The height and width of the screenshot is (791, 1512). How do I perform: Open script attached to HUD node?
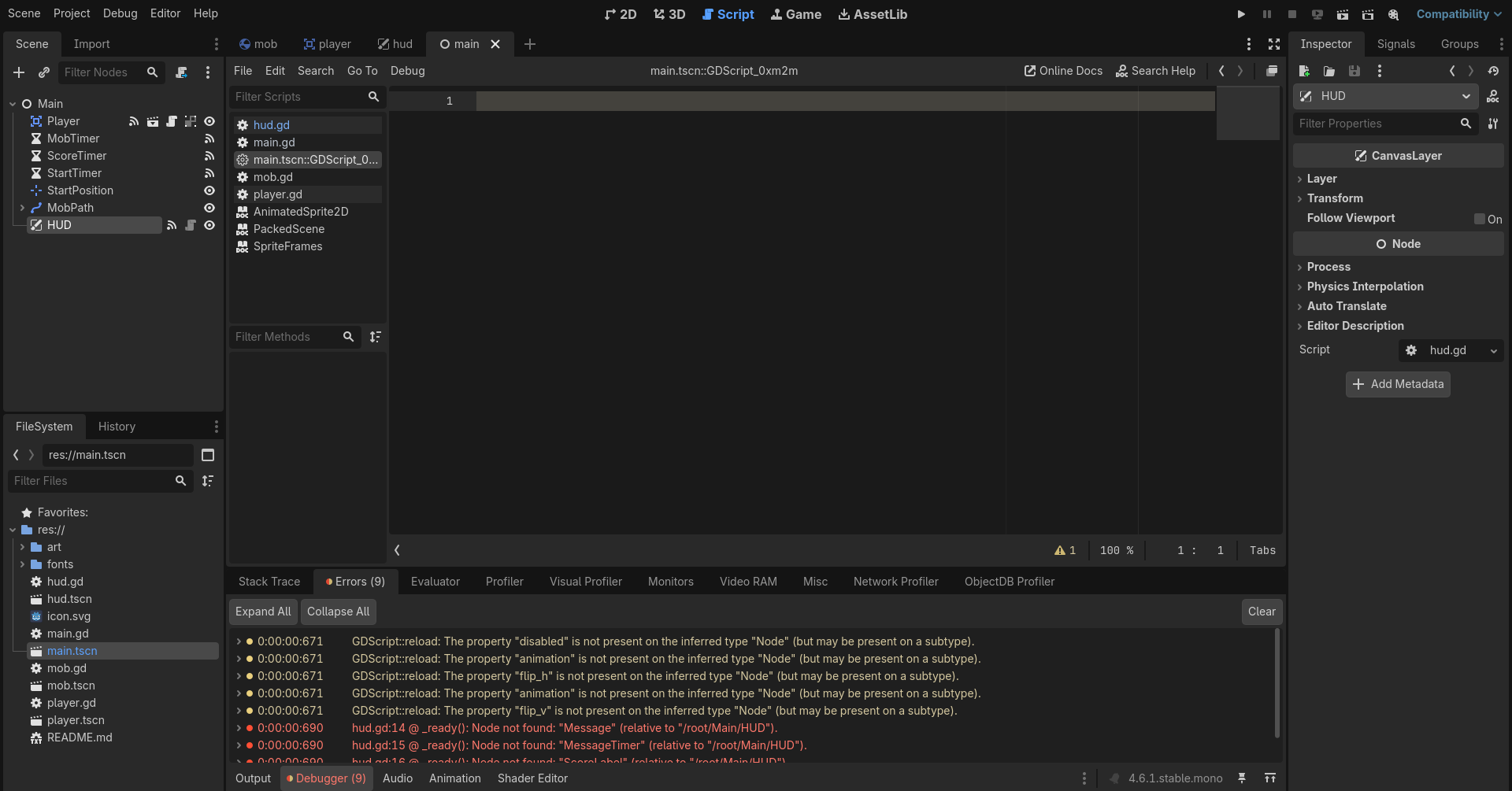[191, 225]
